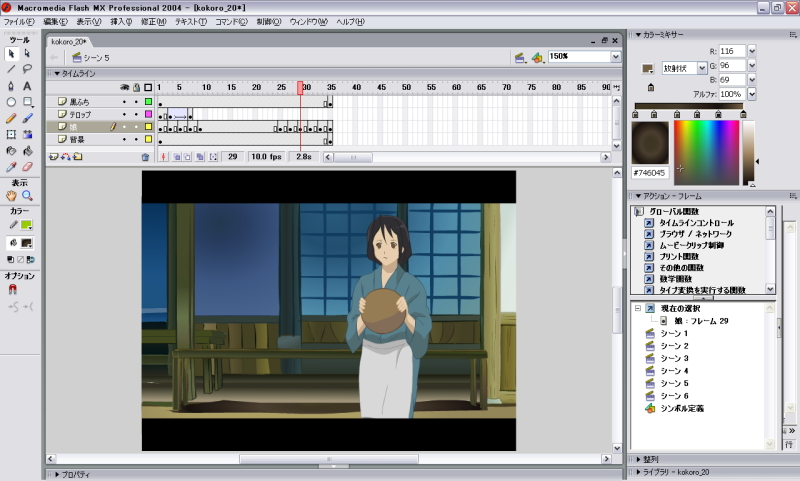
Task: Select the Paint Bucket tool
Action: (27, 151)
